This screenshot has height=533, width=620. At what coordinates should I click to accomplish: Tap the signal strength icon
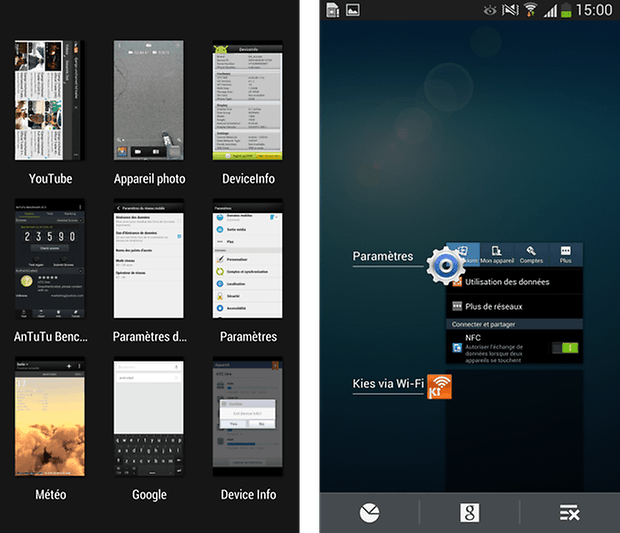tap(550, 10)
